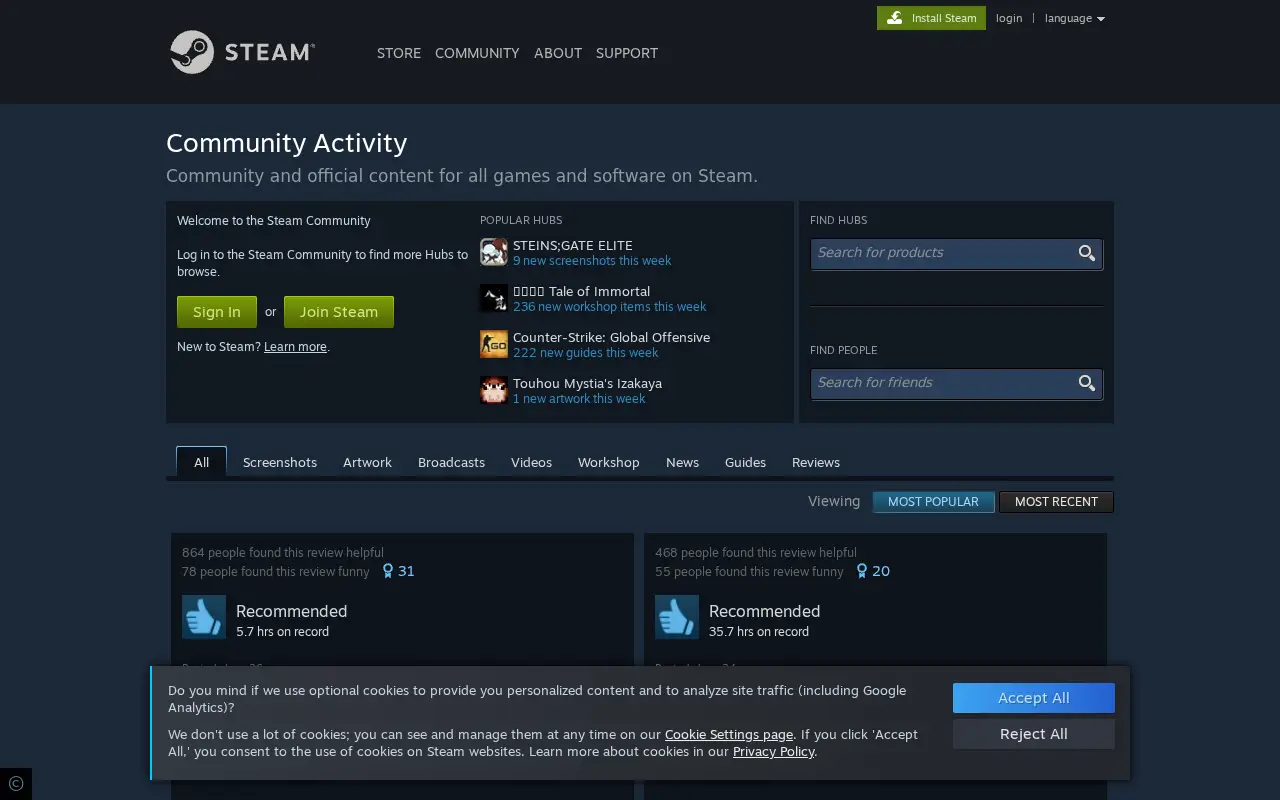1280x800 pixels.
Task: Open the COMMUNITY menu
Action: coord(477,53)
